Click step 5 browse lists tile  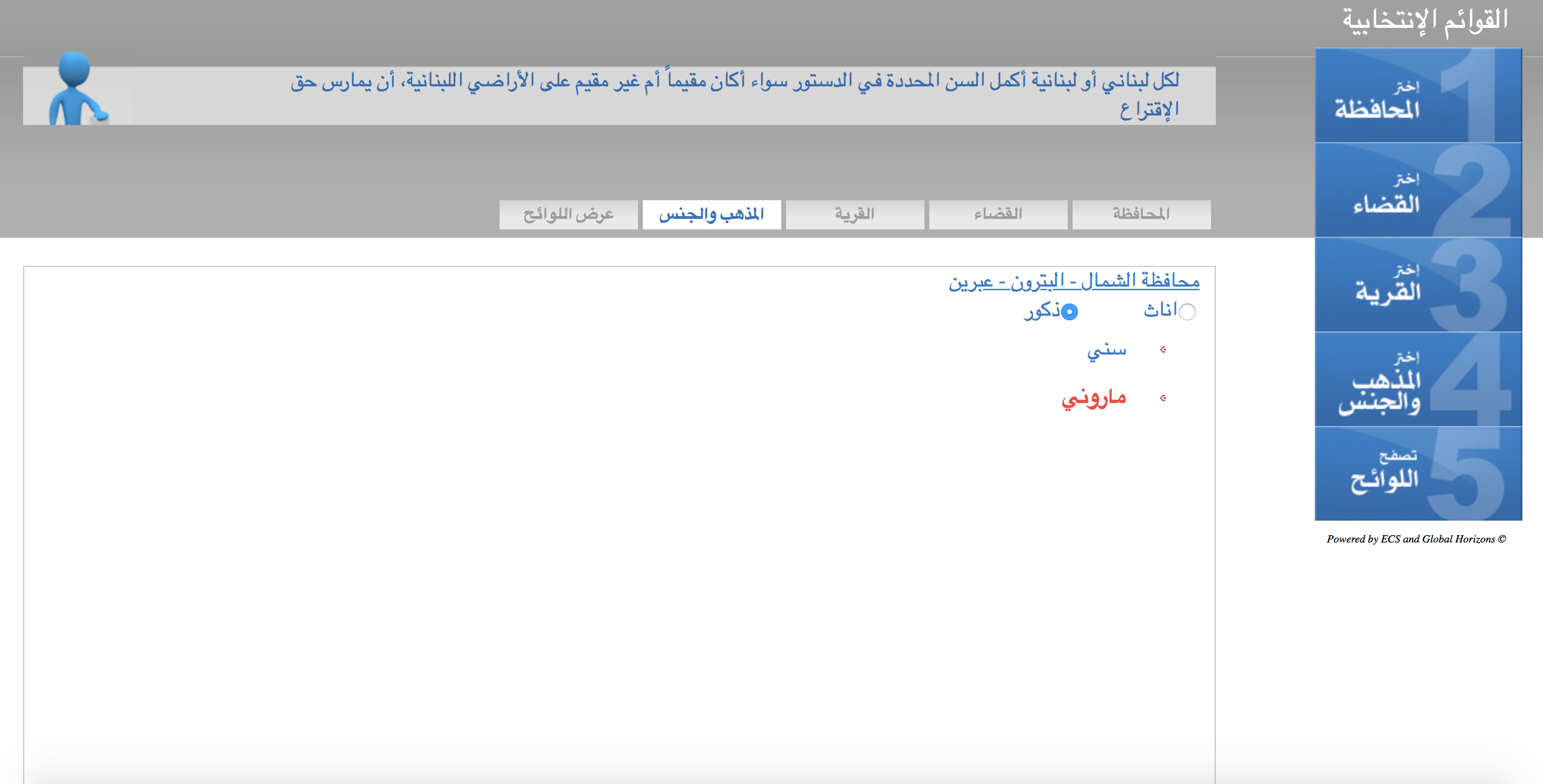click(1418, 474)
